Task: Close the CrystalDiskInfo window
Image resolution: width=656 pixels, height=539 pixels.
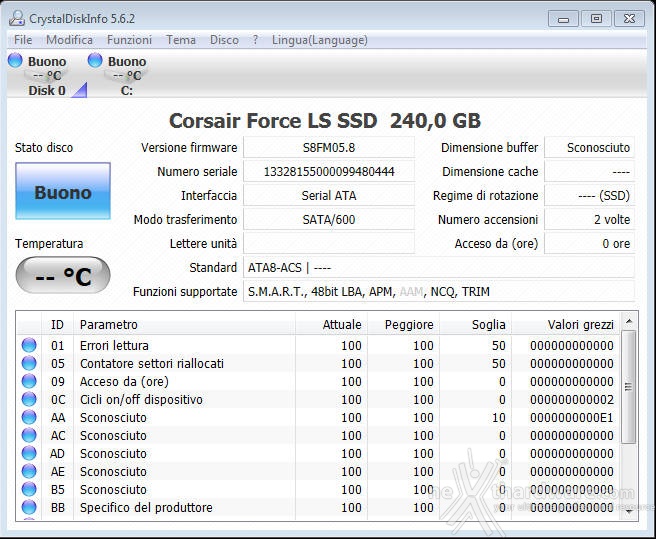Action: pyautogui.click(x=629, y=19)
